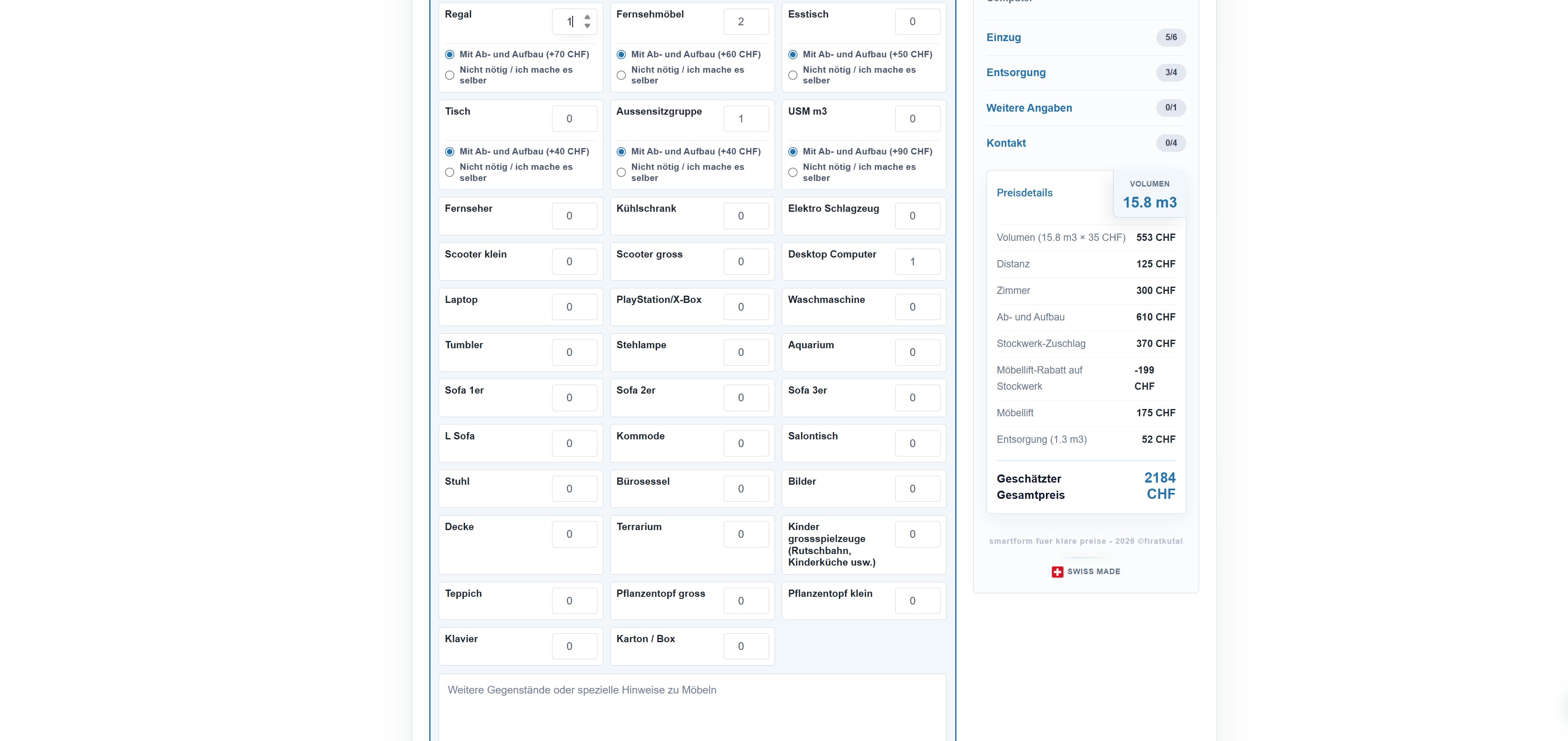Image resolution: width=1568 pixels, height=741 pixels.
Task: Focus the Klavier quantity field
Action: 574,646
